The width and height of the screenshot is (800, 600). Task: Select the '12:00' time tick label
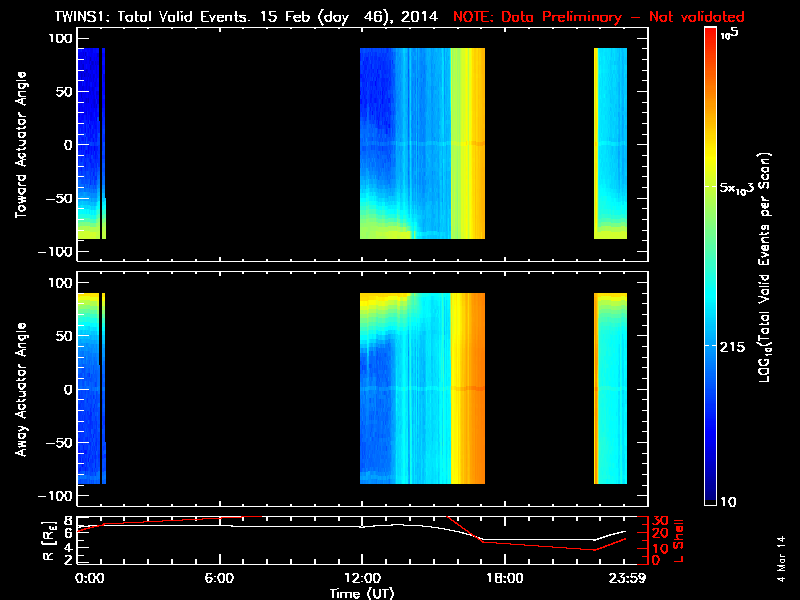tap(362, 578)
